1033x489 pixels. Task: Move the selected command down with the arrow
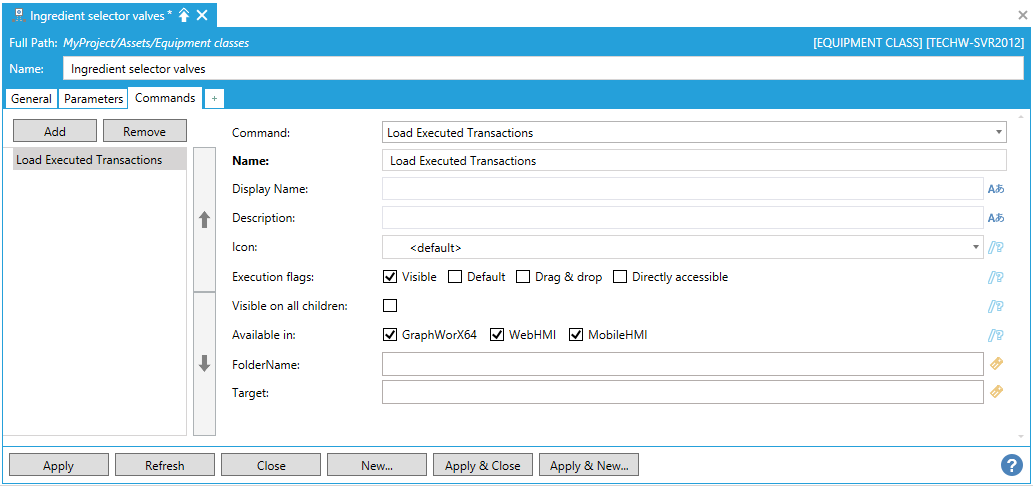point(204,364)
